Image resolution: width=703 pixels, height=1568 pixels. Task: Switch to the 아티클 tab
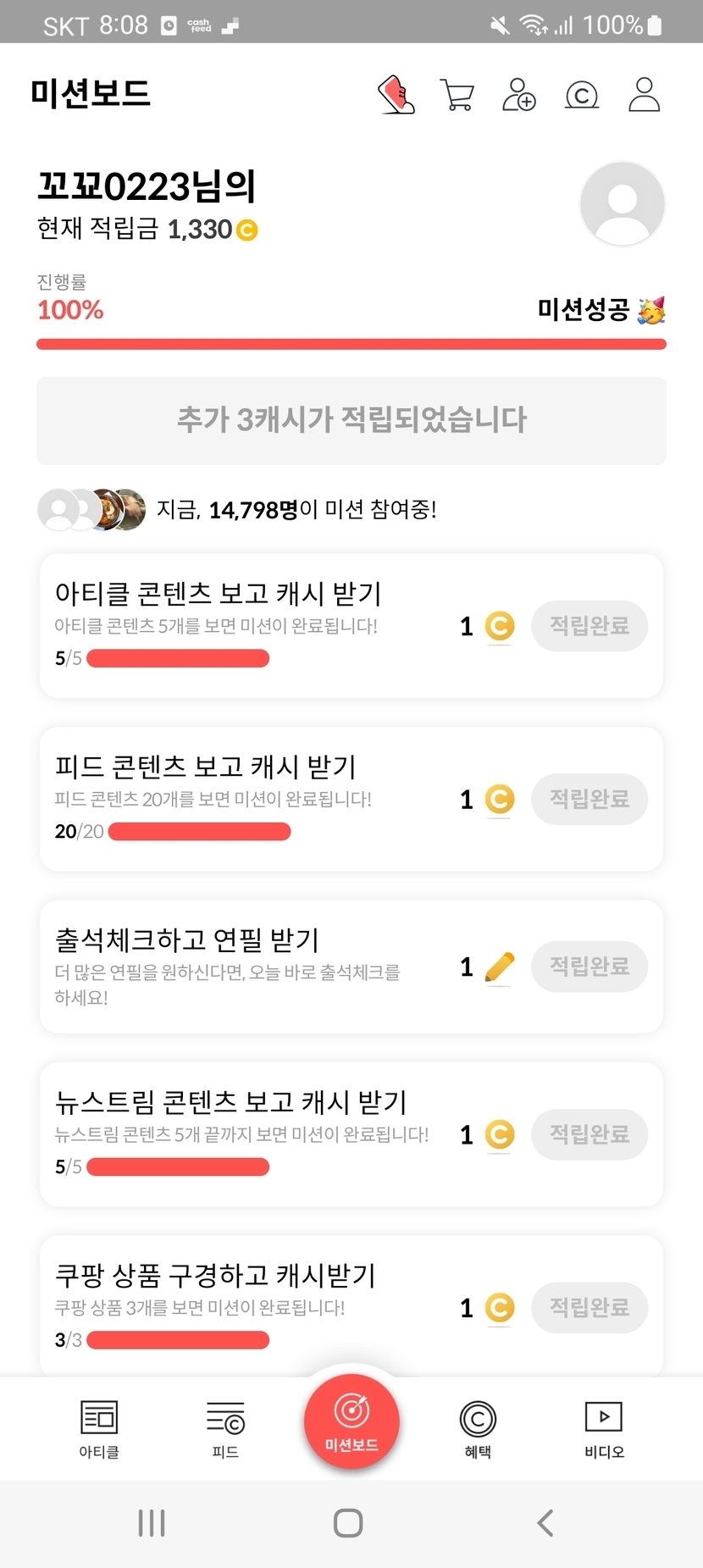[99, 1429]
